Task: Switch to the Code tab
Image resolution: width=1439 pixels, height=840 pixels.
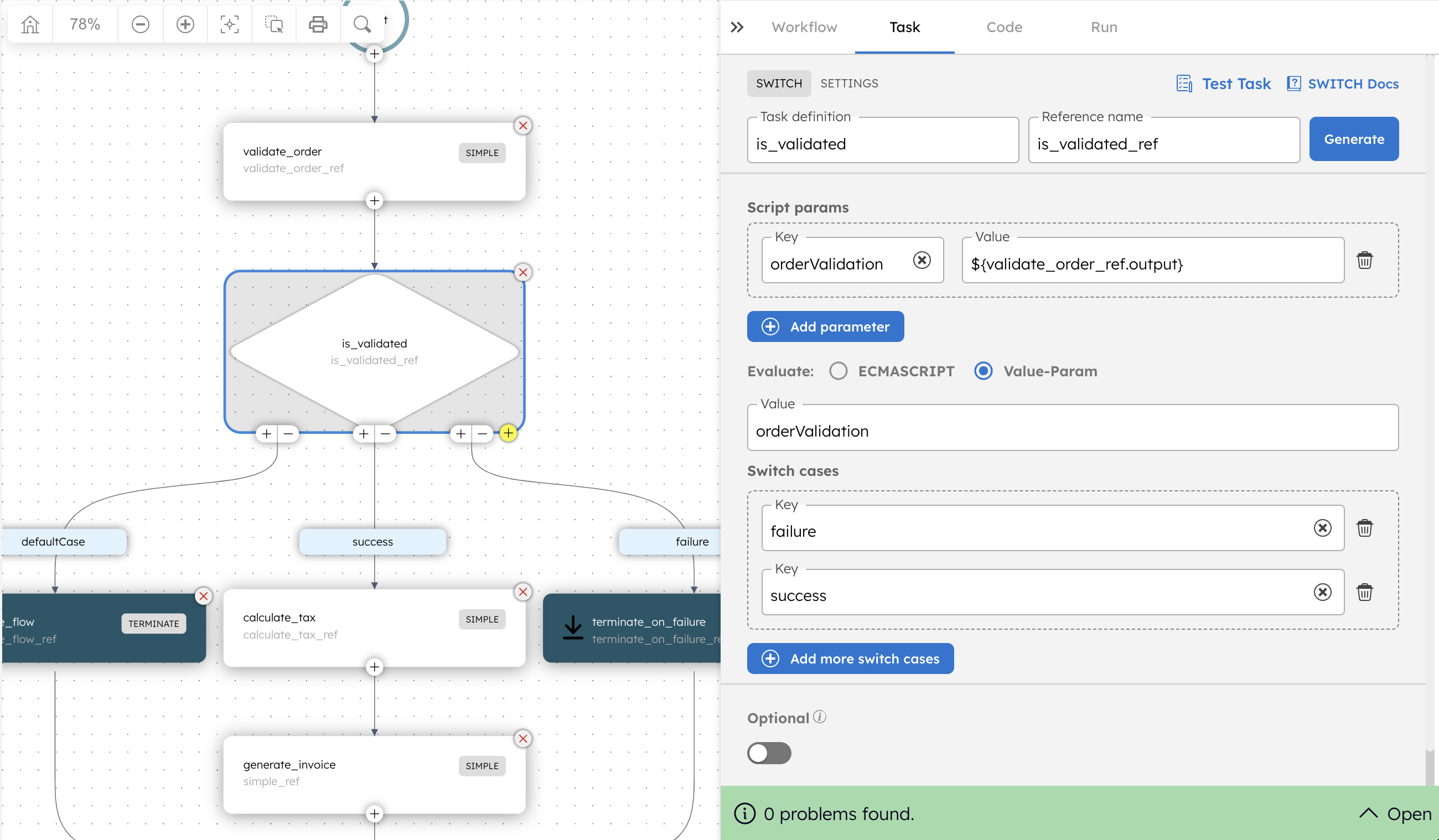Action: click(x=1004, y=27)
